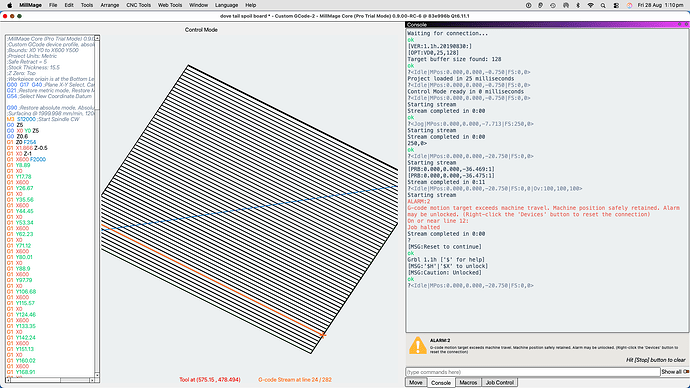The image size is (690, 388).
Task: Click the G-code list vertical scrollbar thumb
Action: pos(97,75)
